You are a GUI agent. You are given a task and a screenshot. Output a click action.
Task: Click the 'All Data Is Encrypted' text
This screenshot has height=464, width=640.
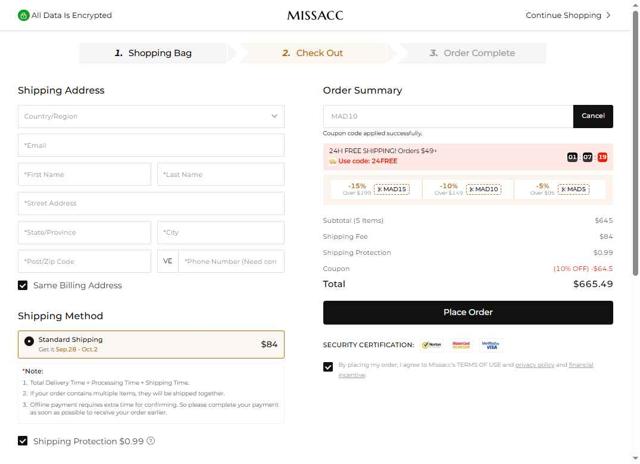click(71, 15)
